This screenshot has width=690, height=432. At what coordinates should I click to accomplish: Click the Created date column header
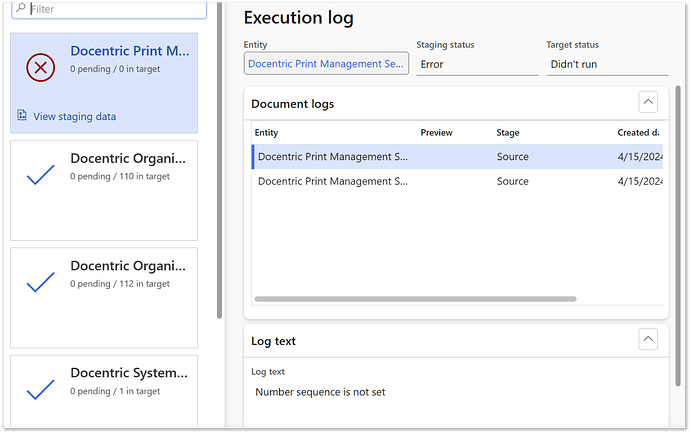point(637,133)
